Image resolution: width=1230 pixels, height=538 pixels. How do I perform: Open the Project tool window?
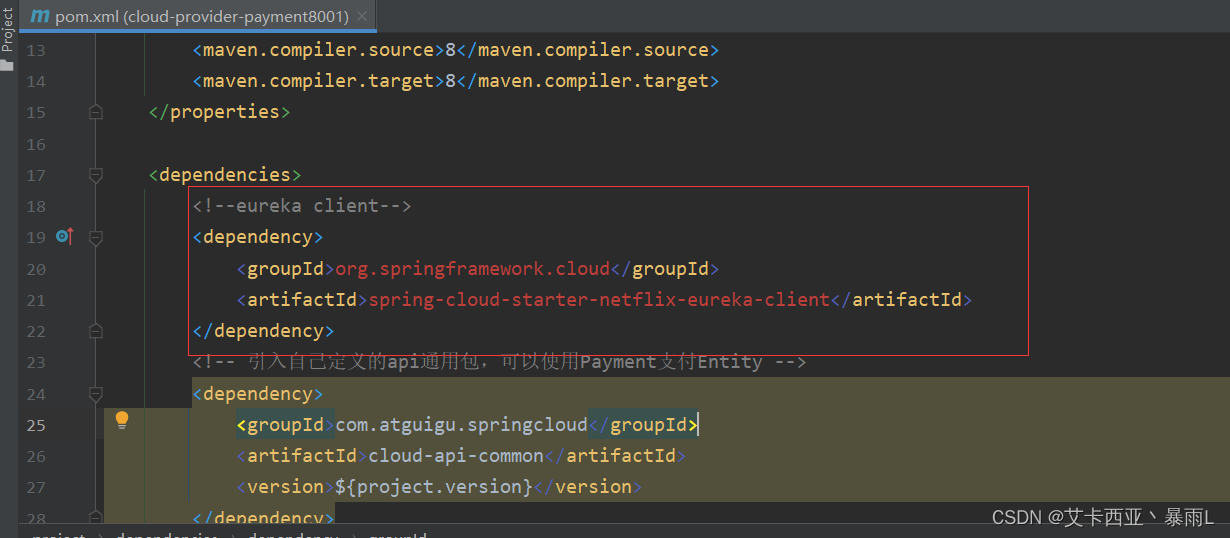(x=8, y=36)
